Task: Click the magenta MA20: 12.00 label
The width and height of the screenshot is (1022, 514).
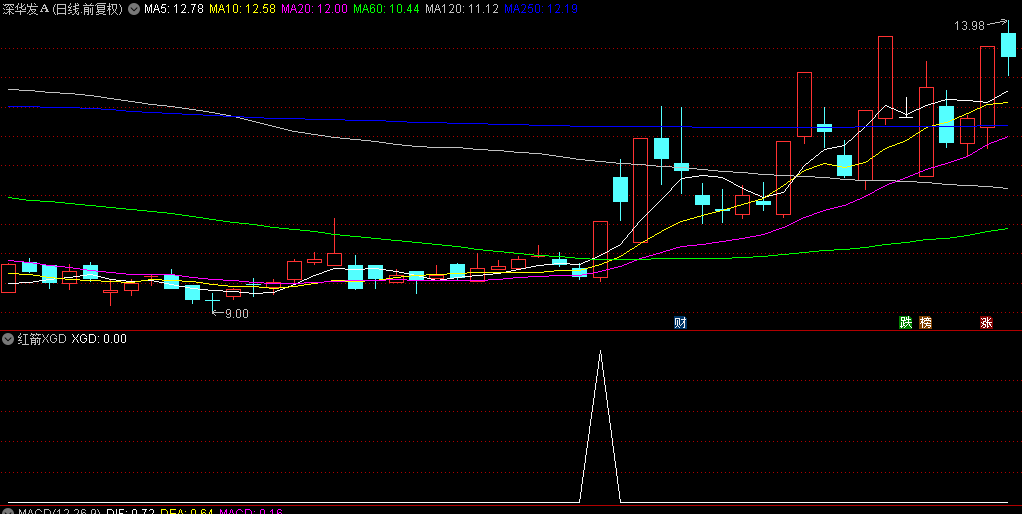Action: click(x=314, y=9)
